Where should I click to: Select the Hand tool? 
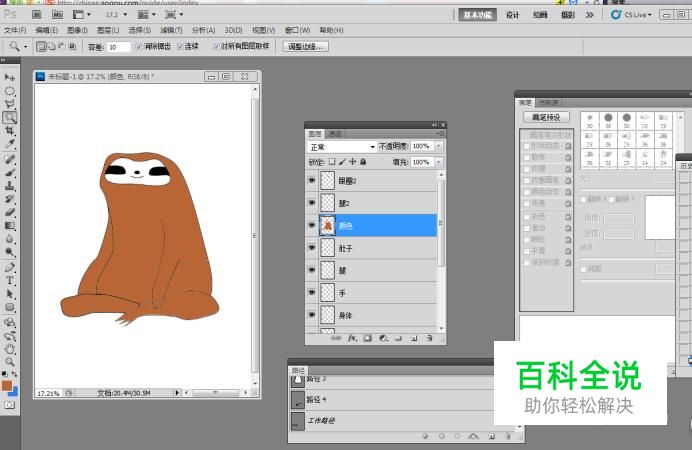coord(10,349)
